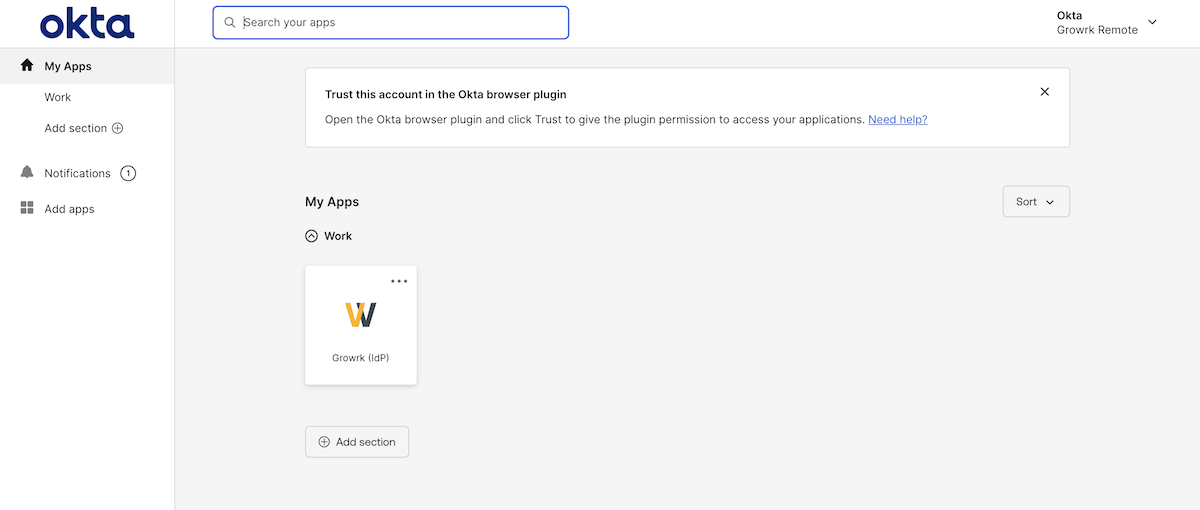Open Notifications from the sidebar

coord(77,173)
